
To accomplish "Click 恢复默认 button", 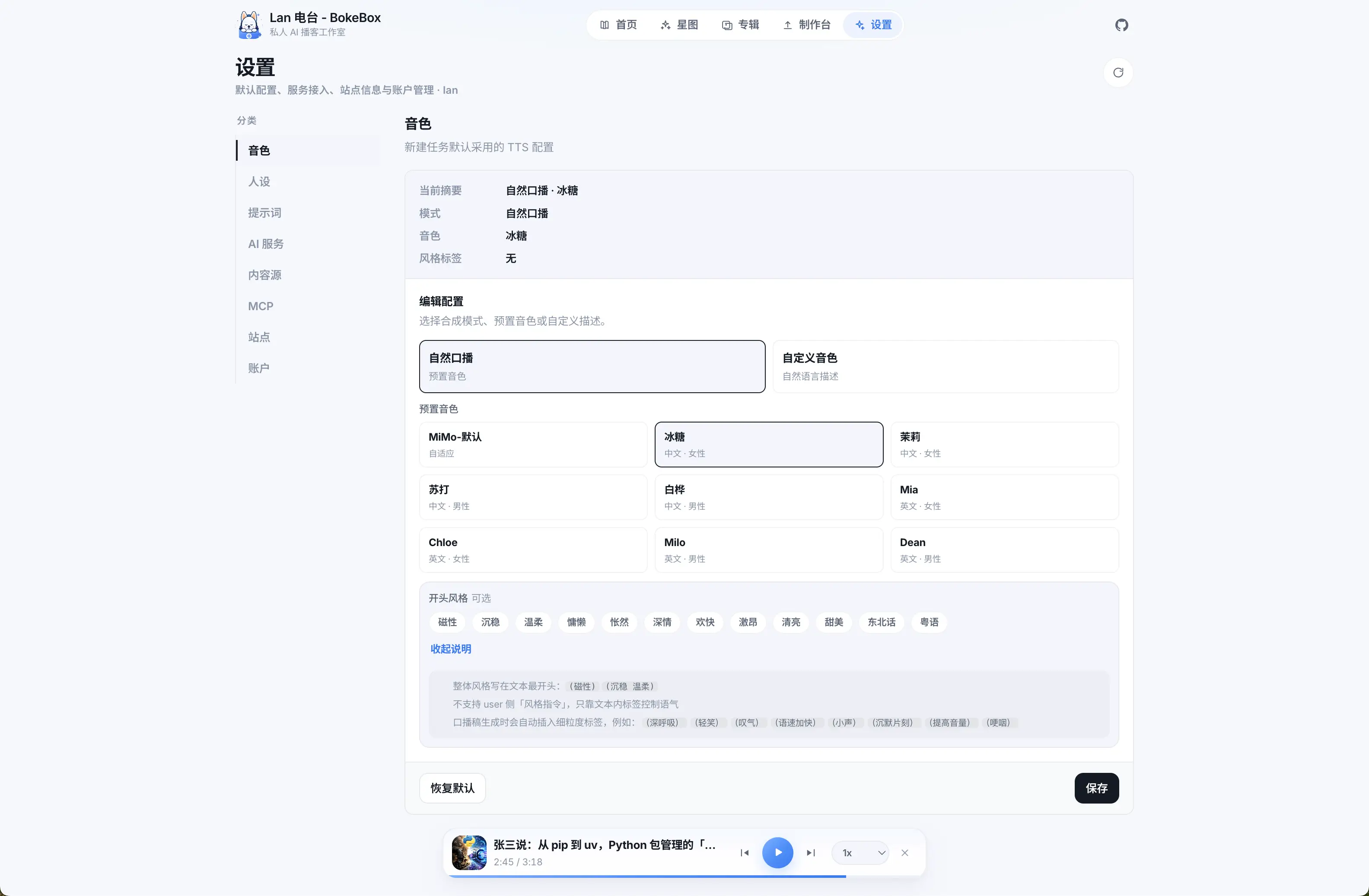I will 452,788.
